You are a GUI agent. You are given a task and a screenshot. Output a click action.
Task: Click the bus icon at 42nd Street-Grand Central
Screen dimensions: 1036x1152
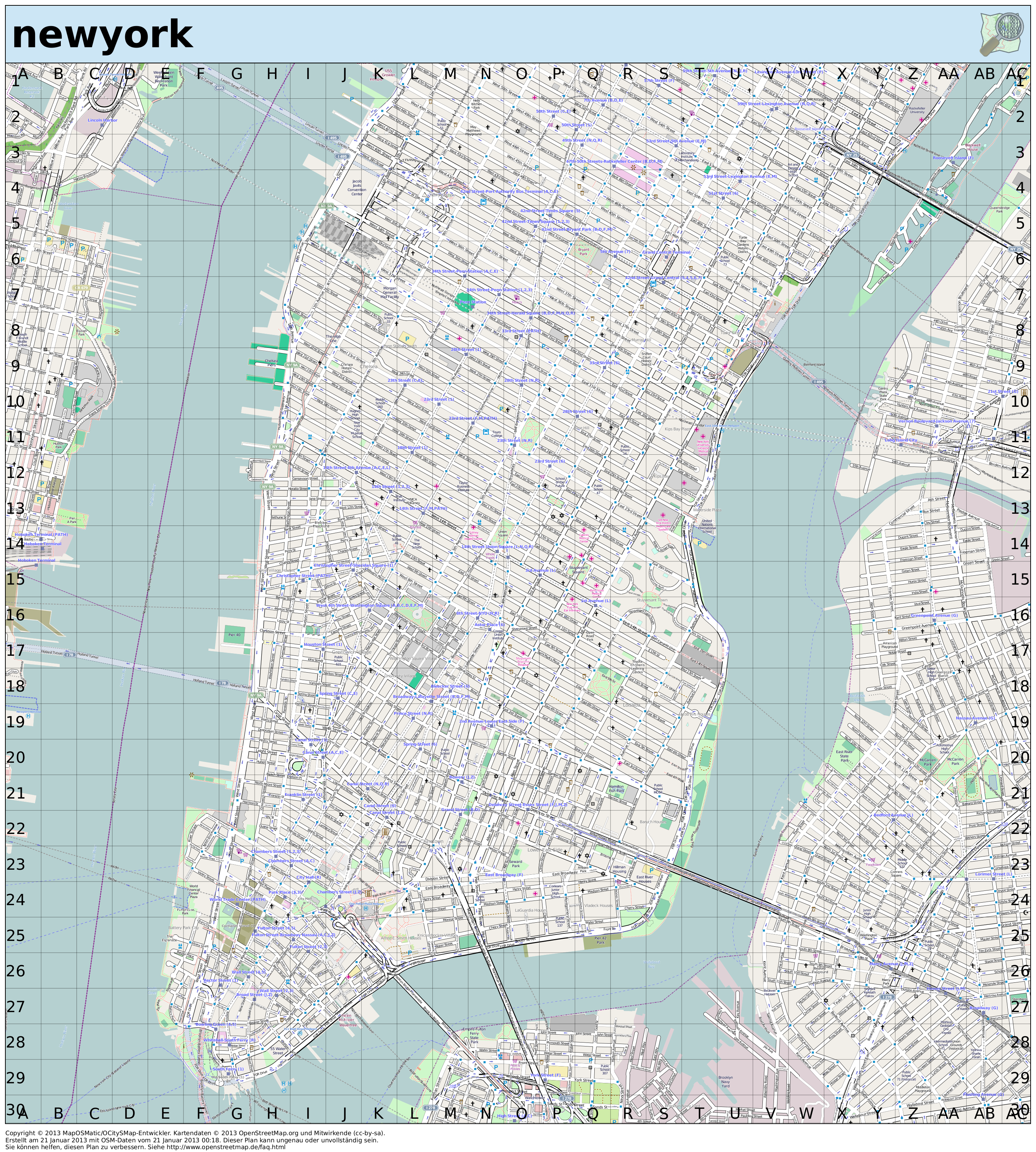pos(653,283)
